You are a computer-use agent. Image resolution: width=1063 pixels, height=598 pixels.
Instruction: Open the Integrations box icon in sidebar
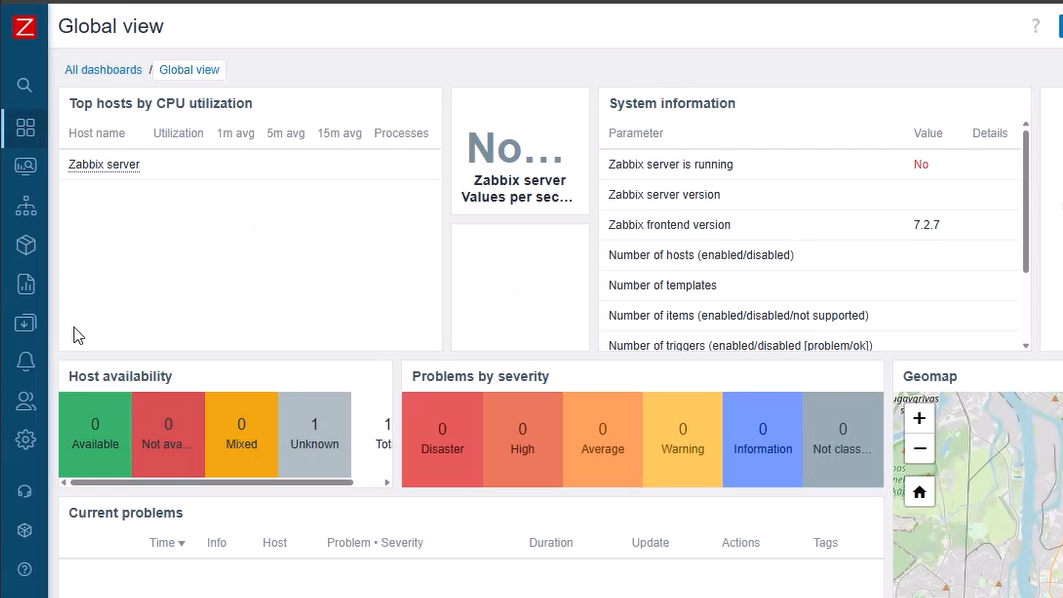click(x=24, y=530)
